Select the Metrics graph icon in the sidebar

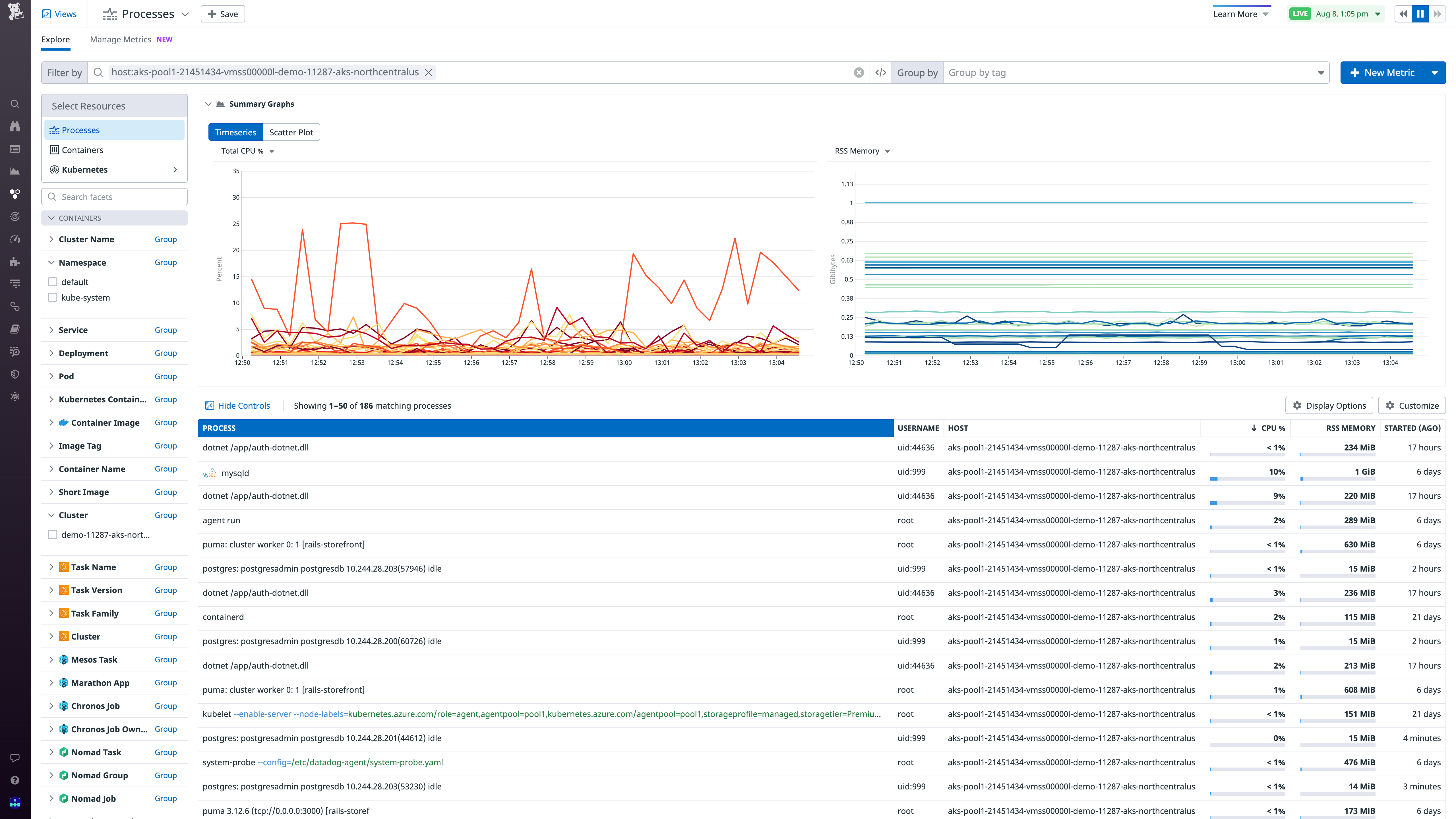(15, 171)
